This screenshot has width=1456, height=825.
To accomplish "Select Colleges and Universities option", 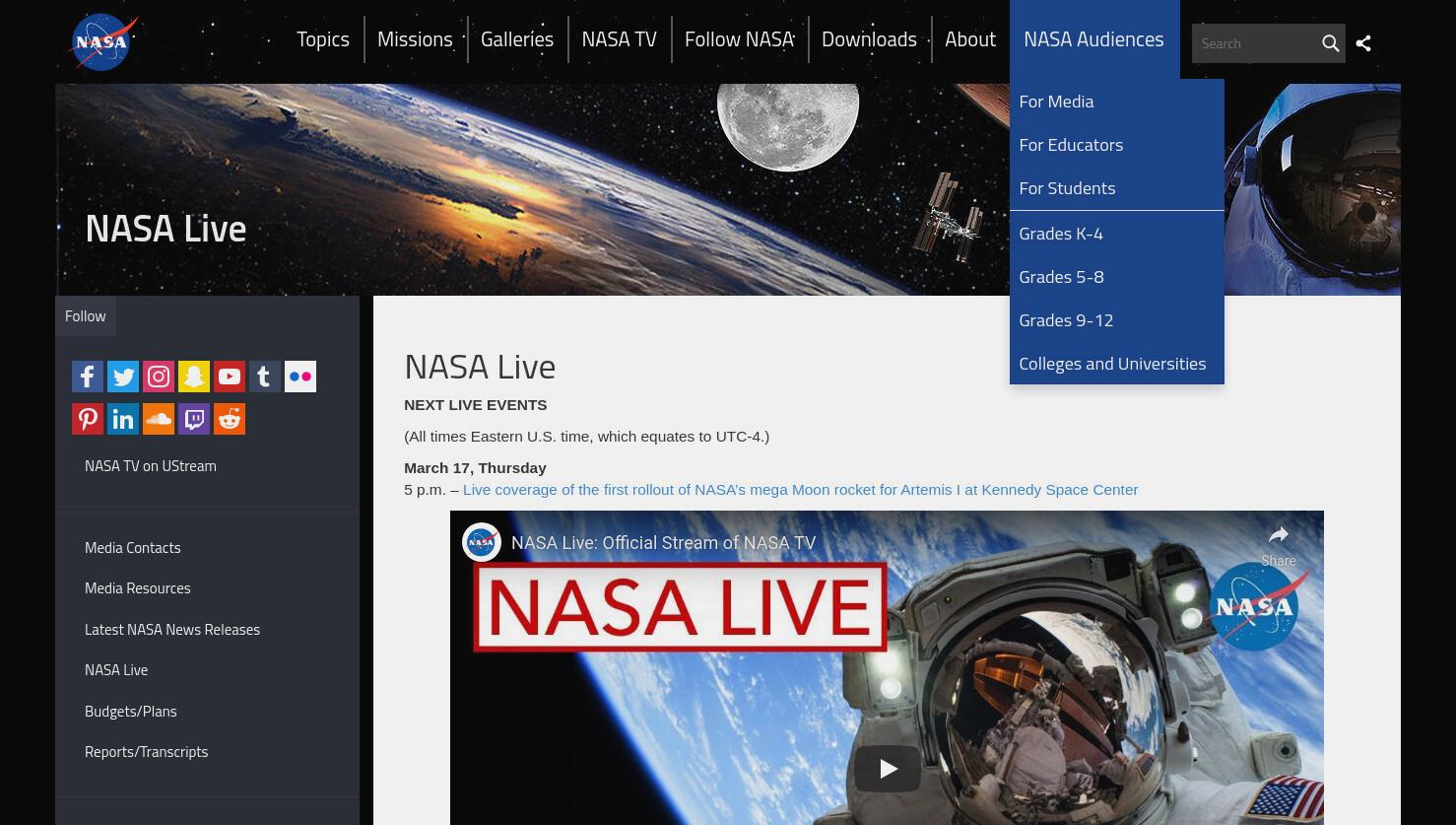I will coord(1116,363).
